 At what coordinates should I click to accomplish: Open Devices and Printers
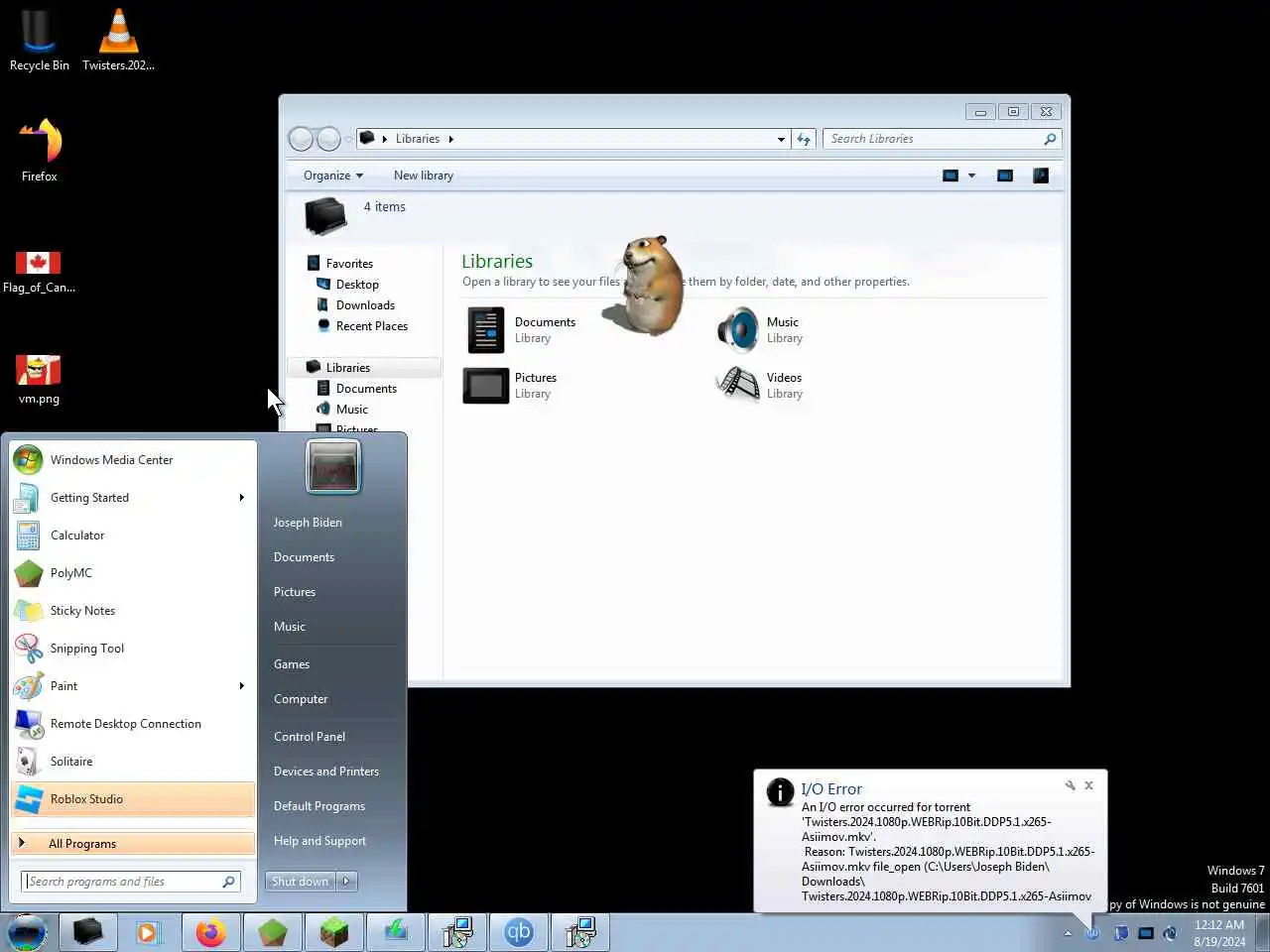point(326,772)
